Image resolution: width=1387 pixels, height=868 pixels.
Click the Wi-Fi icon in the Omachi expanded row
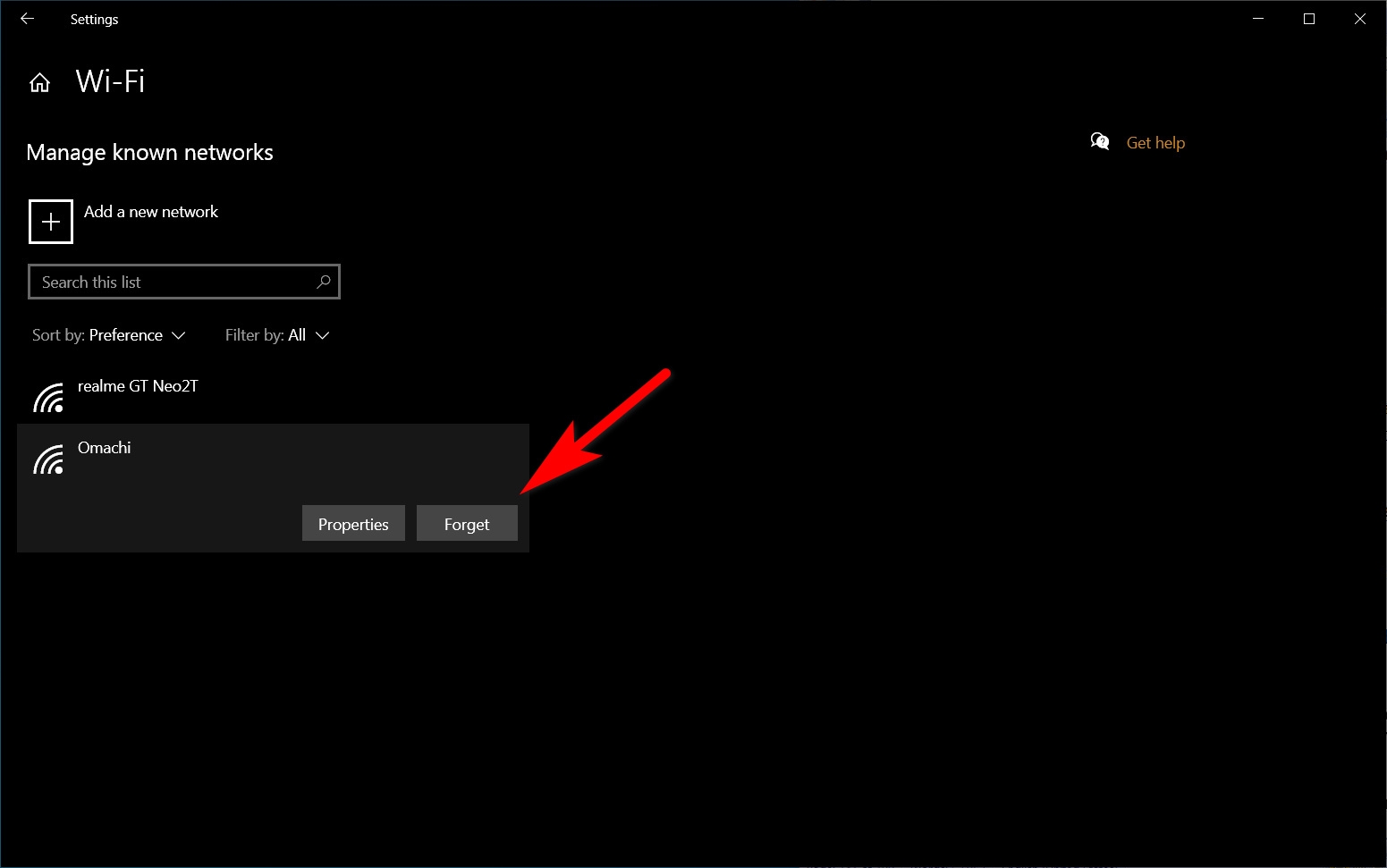(49, 458)
